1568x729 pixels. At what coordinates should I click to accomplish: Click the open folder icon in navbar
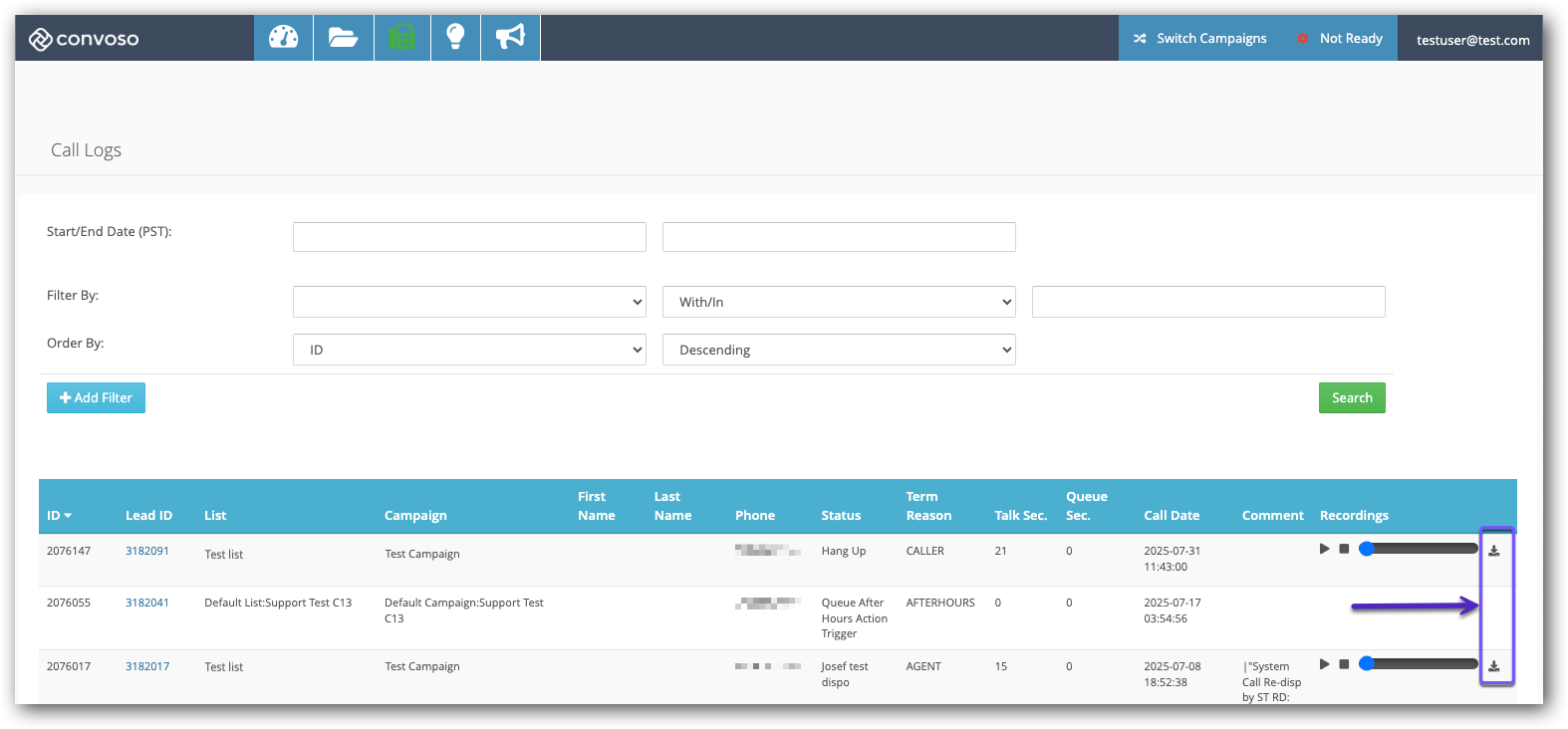pyautogui.click(x=344, y=38)
